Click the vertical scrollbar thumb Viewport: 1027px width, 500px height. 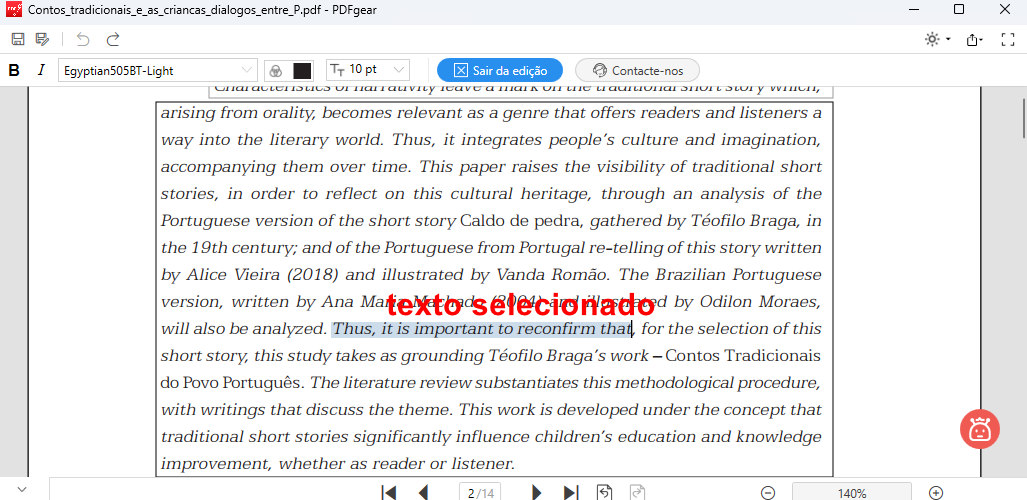[x=1024, y=117]
